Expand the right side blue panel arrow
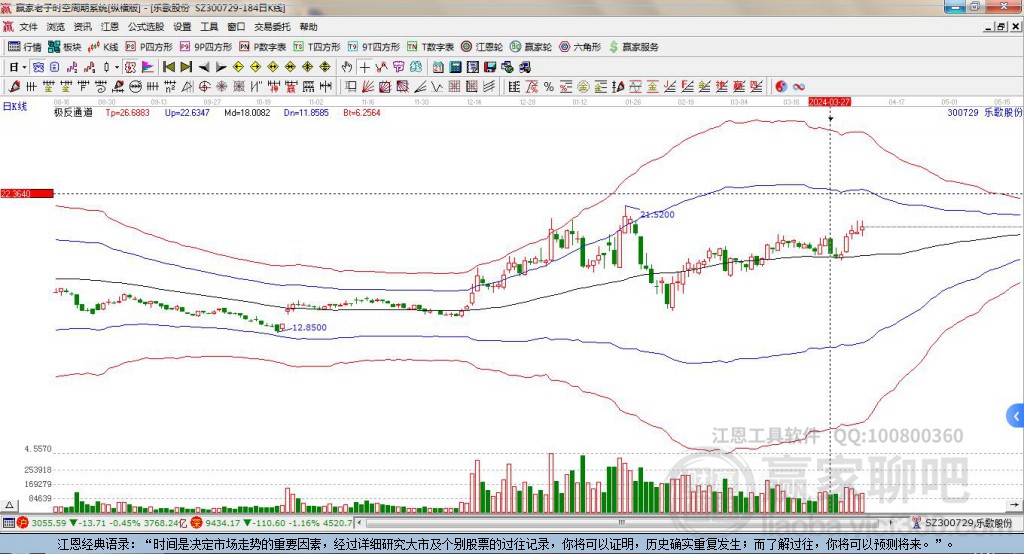This screenshot has width=1024, height=554. coord(1016,416)
